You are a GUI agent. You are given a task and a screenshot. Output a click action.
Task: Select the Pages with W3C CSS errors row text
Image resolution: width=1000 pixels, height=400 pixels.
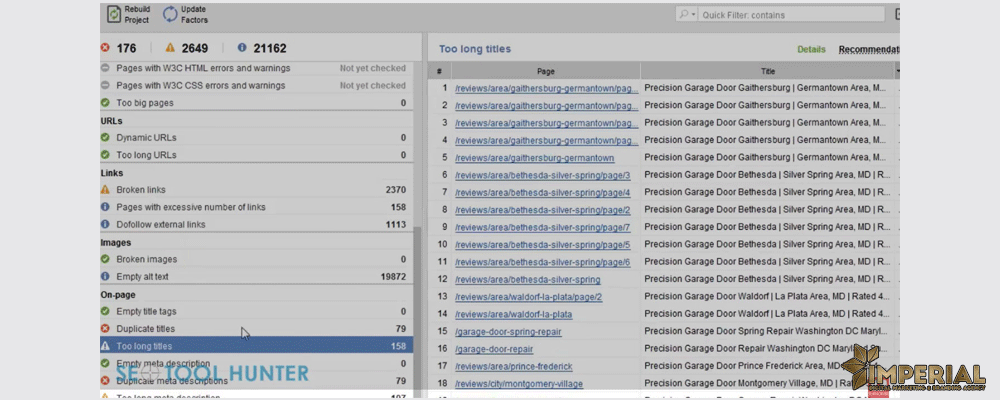click(x=200, y=85)
